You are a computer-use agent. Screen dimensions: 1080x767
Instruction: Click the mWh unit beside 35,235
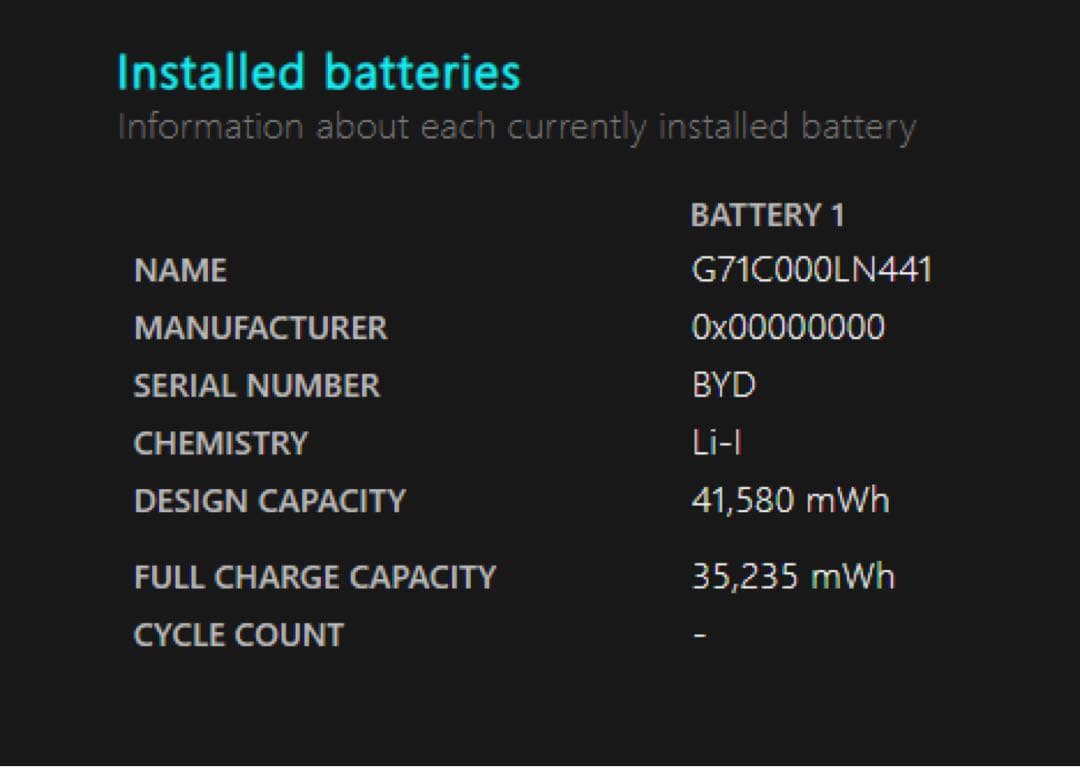click(x=852, y=577)
